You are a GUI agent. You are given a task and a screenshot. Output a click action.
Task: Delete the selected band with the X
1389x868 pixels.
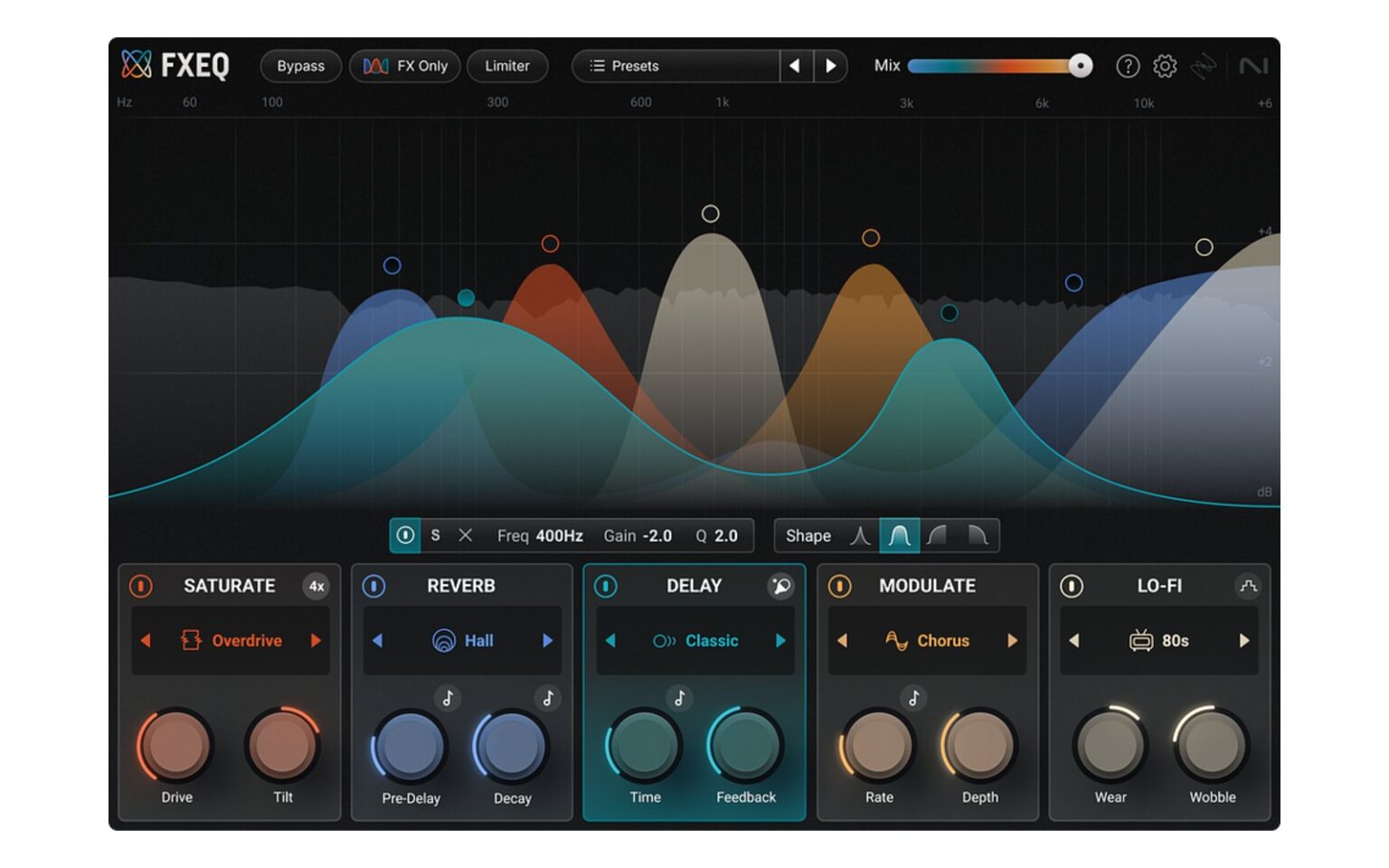pos(465,535)
